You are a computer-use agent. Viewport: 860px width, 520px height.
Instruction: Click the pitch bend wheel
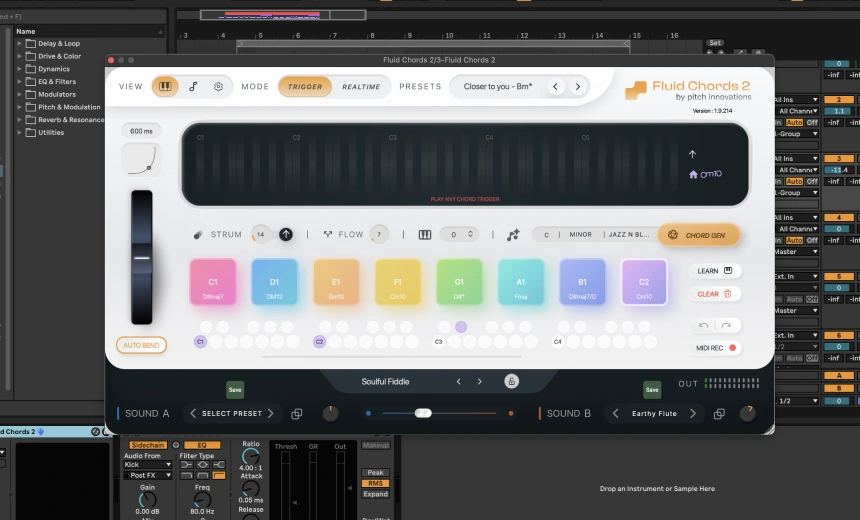point(142,257)
